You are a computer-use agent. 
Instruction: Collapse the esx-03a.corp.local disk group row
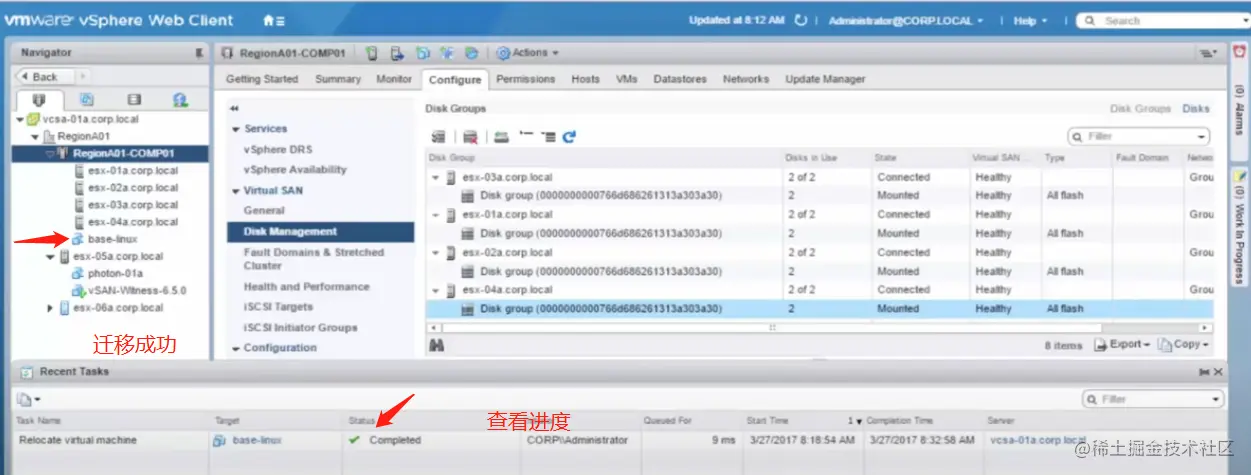pos(435,177)
